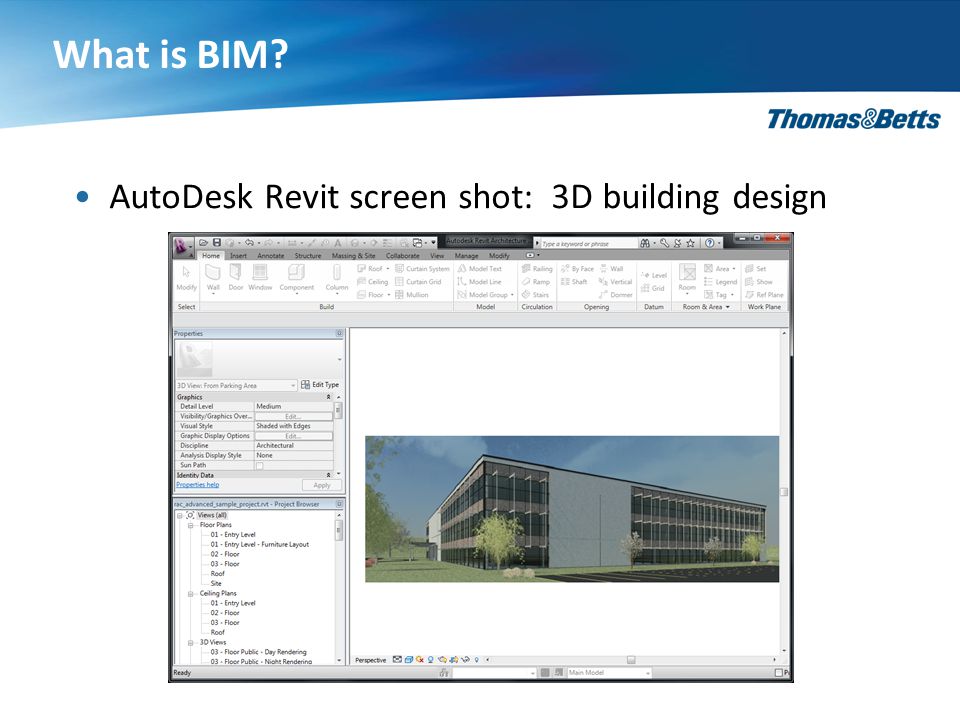
Task: Open the Floor tool dropdown arrow
Action: (x=389, y=294)
